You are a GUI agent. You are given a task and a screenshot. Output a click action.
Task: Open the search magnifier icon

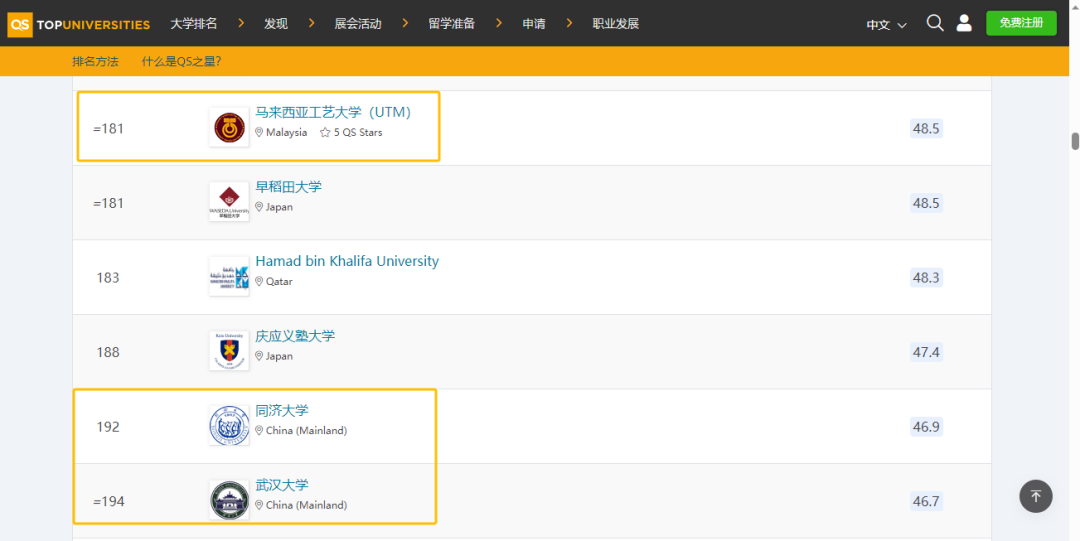click(935, 23)
